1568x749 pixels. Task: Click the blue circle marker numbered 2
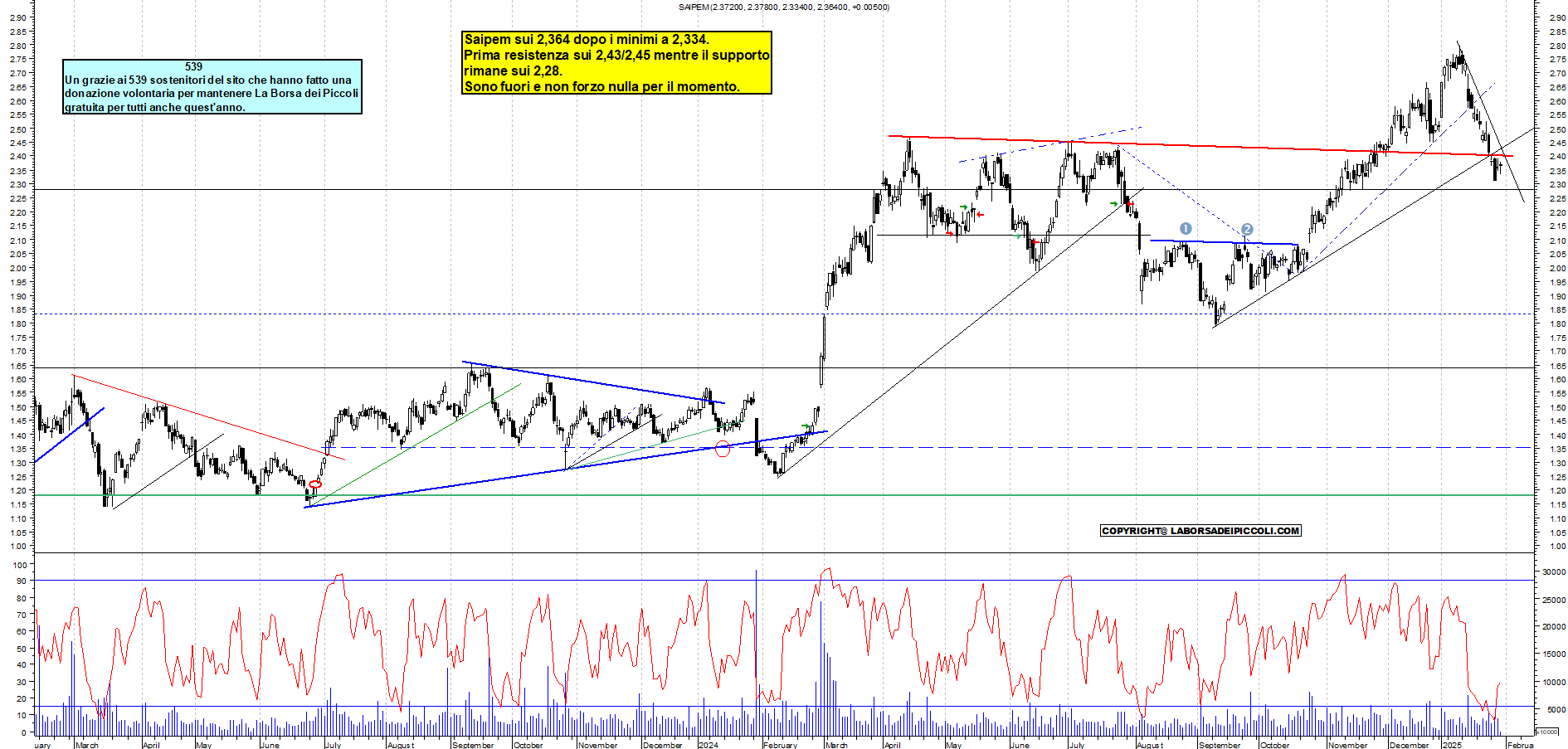tap(1247, 229)
